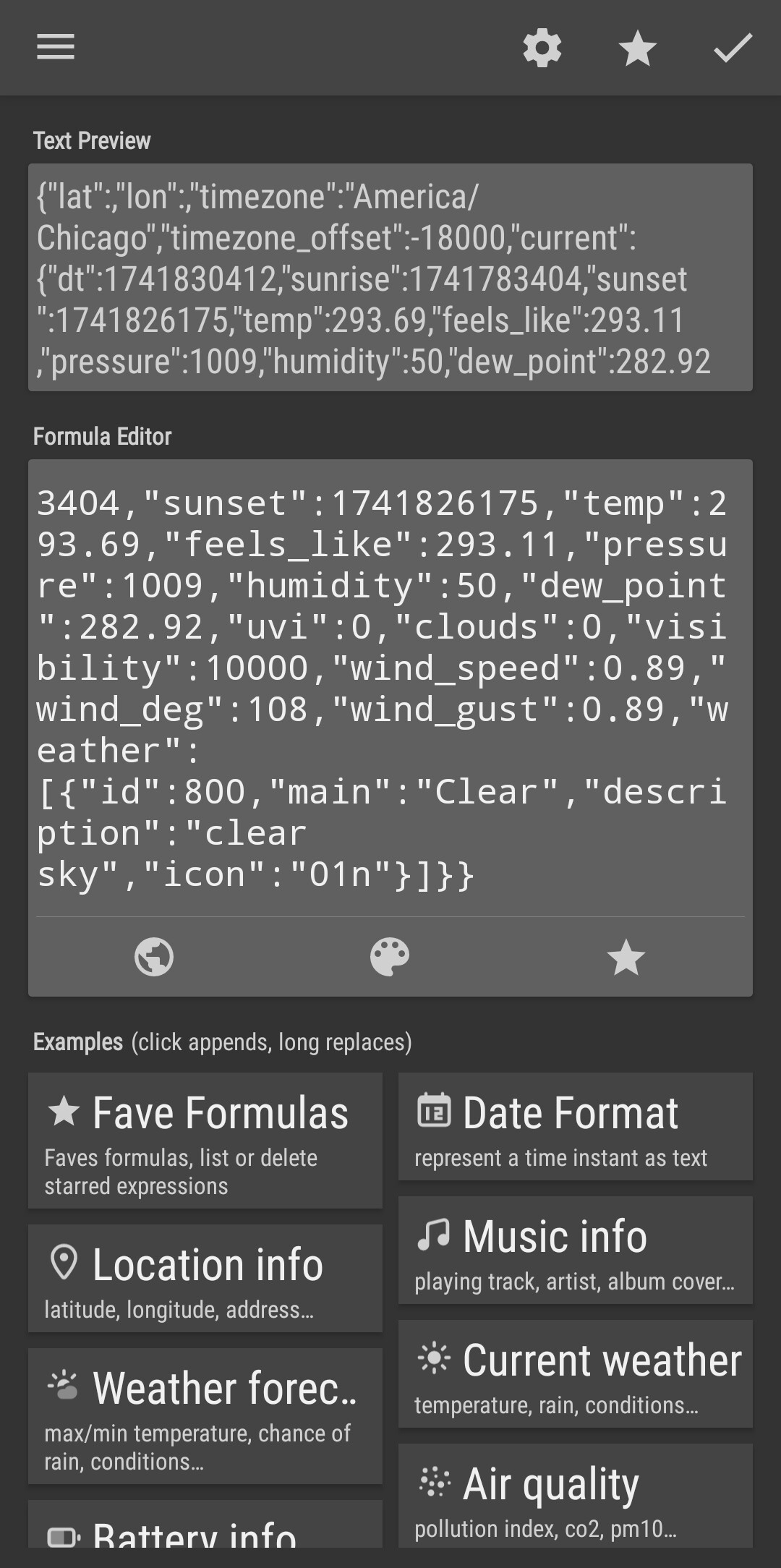Tap the Battery info example card
The height and width of the screenshot is (1568, 781).
pos(205,1524)
